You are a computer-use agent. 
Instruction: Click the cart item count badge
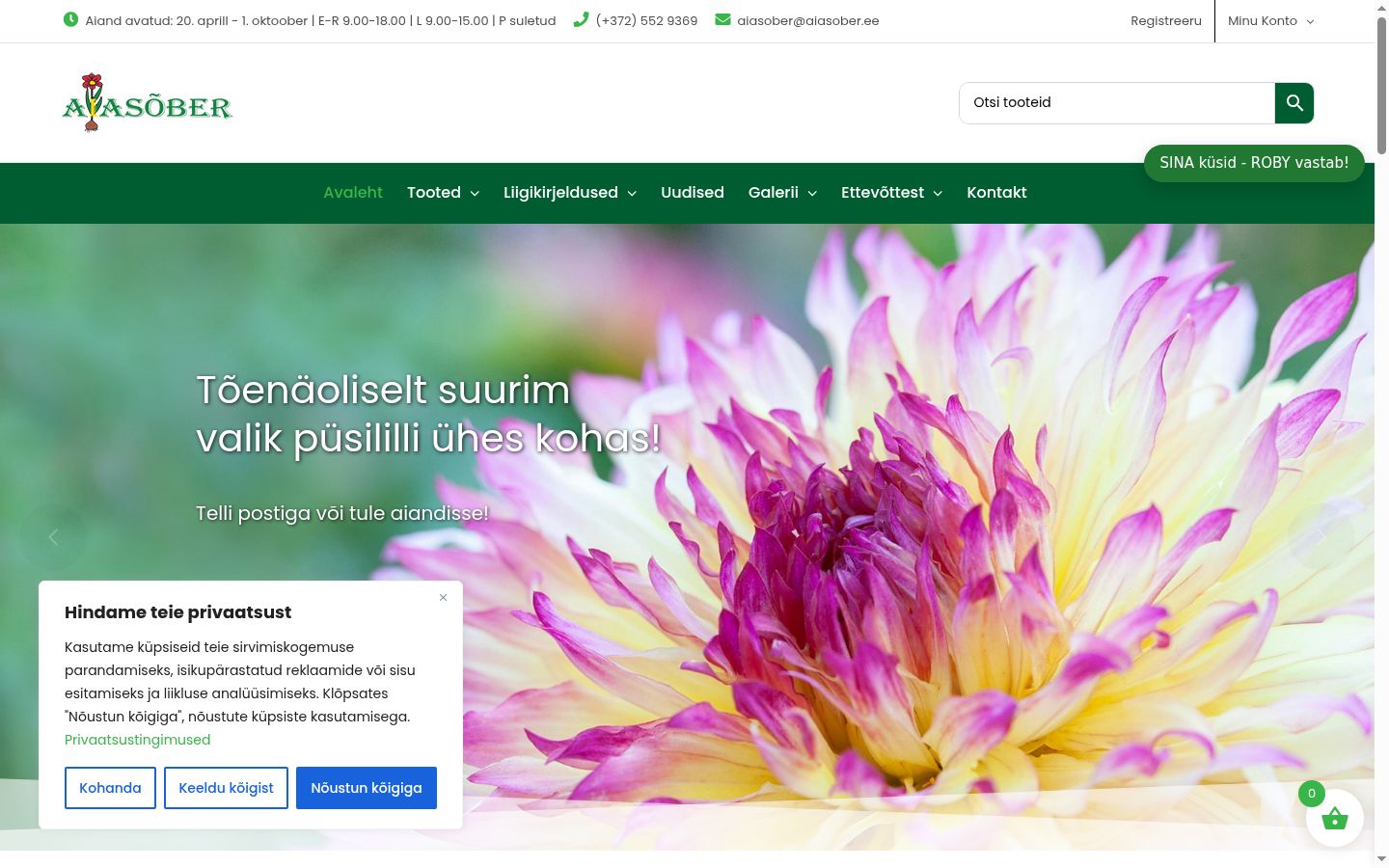coord(1312,794)
